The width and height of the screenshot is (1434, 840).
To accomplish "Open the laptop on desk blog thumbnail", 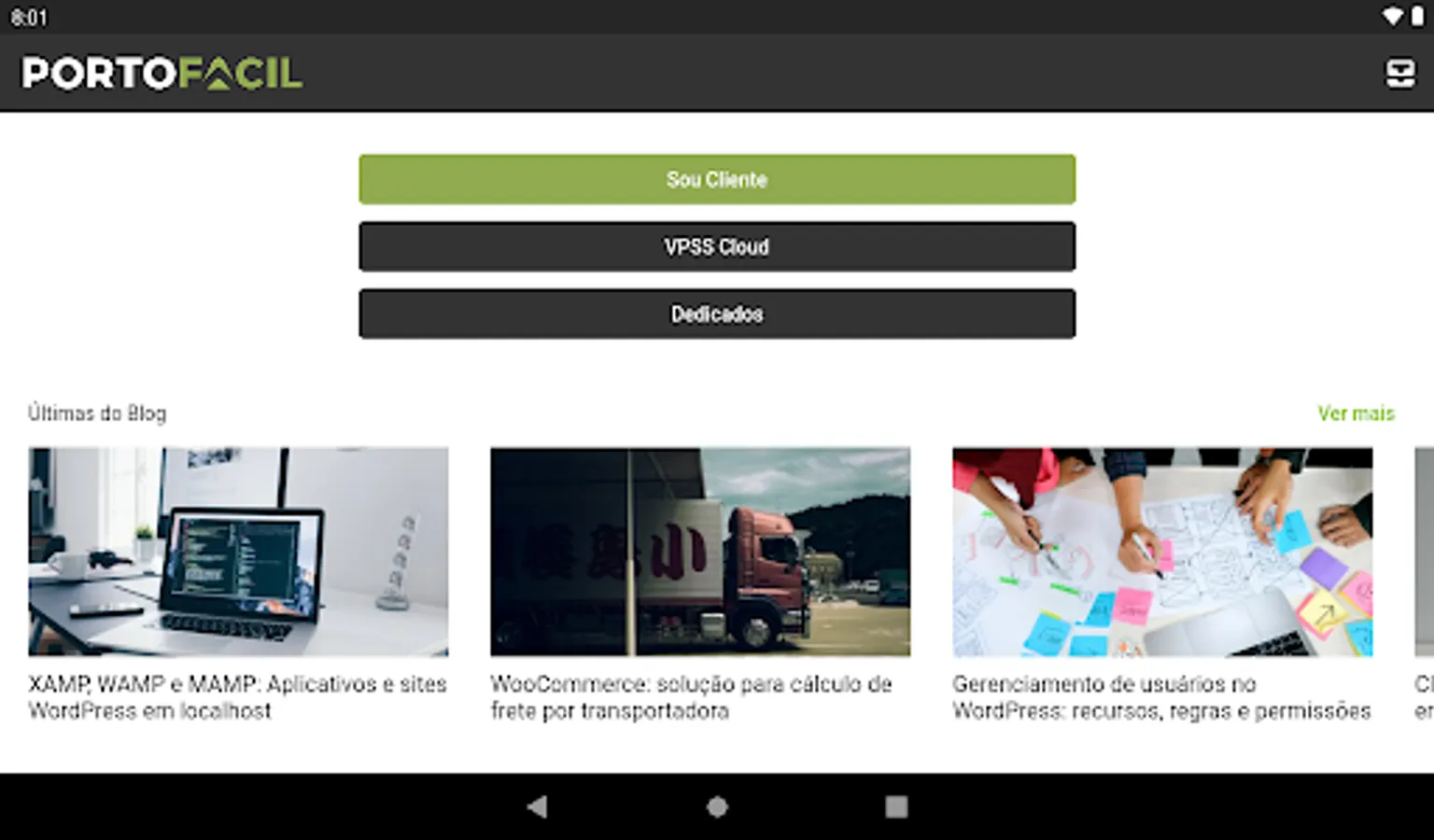I will (238, 552).
